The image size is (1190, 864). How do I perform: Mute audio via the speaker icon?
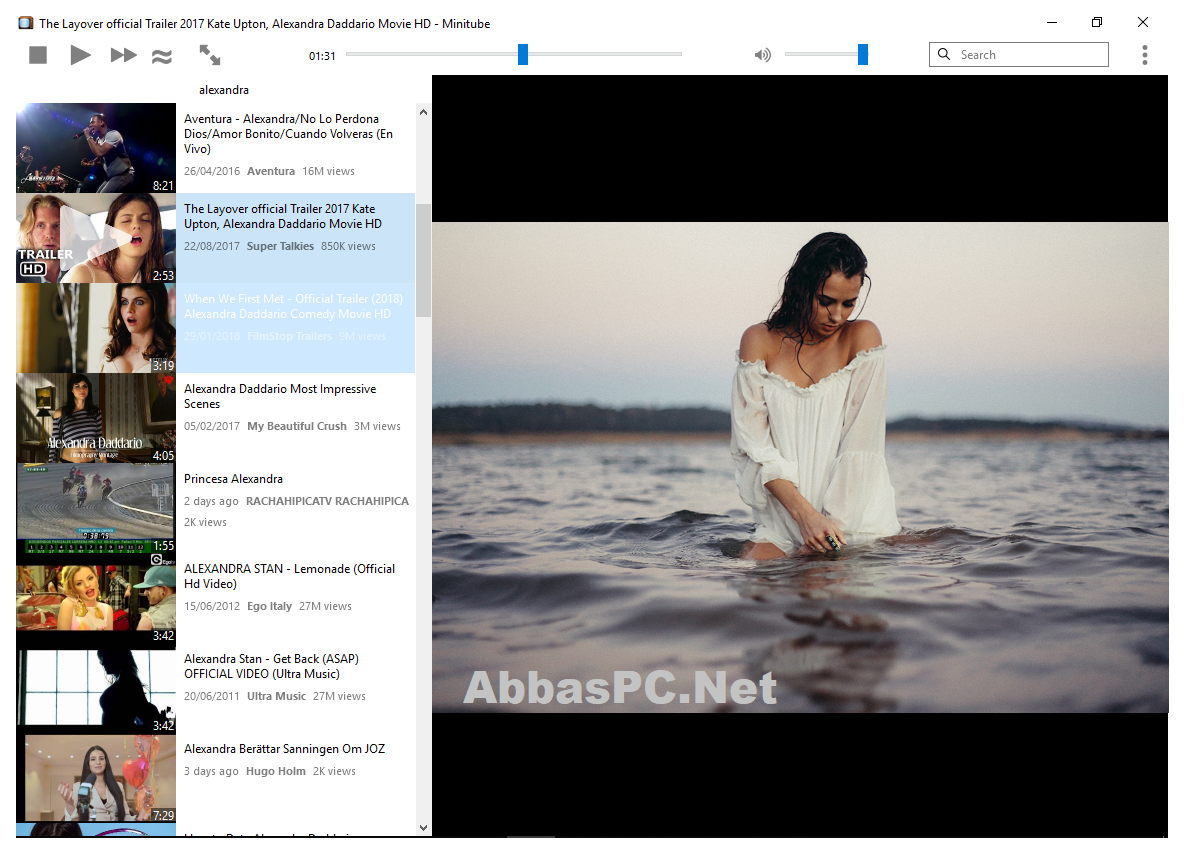(763, 55)
